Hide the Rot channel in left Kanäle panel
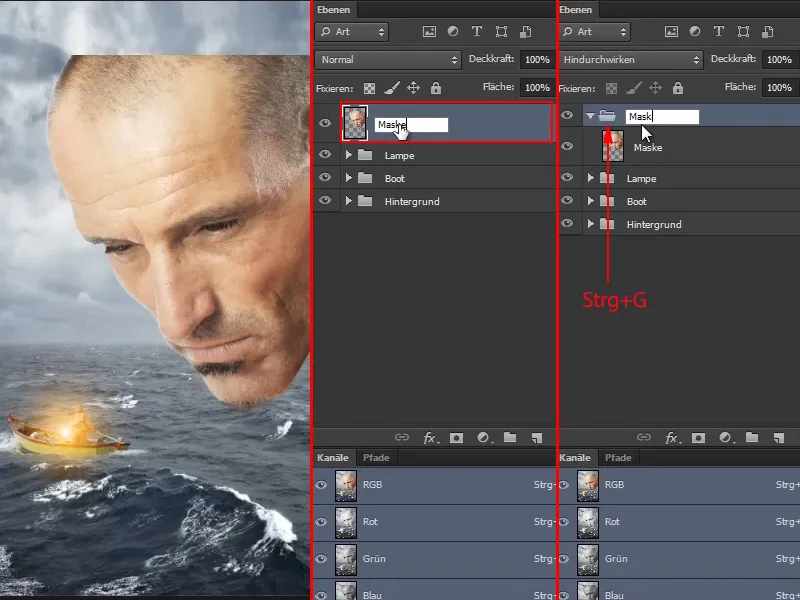Screen dimensions: 800x600 click(321, 521)
